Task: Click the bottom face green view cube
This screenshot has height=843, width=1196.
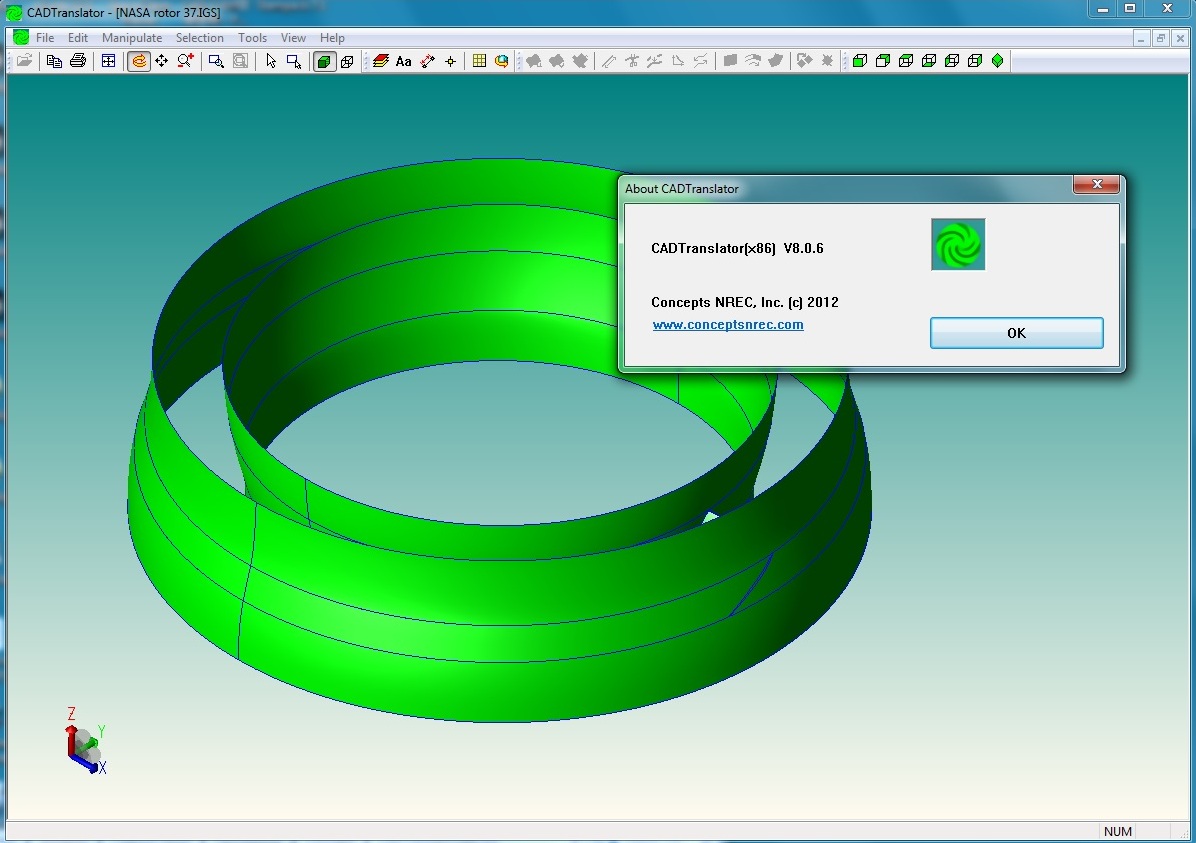Action: pyautogui.click(x=928, y=61)
